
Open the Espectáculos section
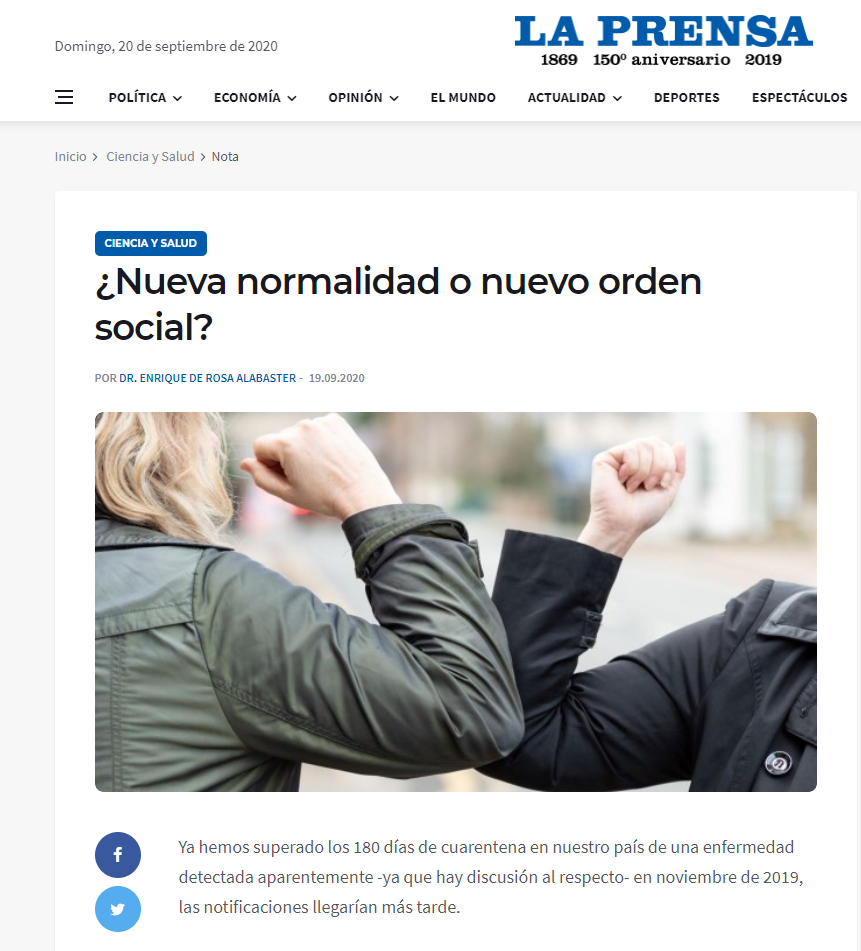click(799, 98)
